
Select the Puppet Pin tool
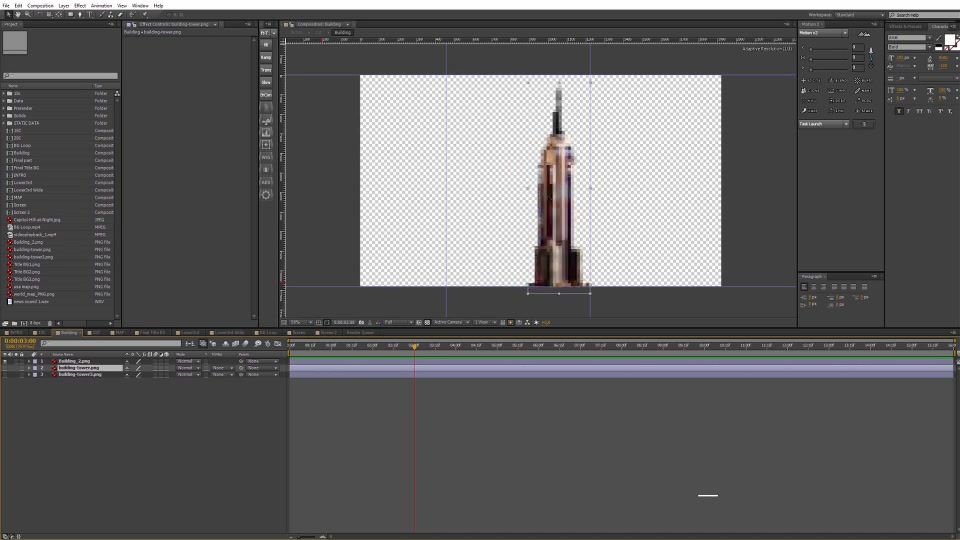[145, 15]
